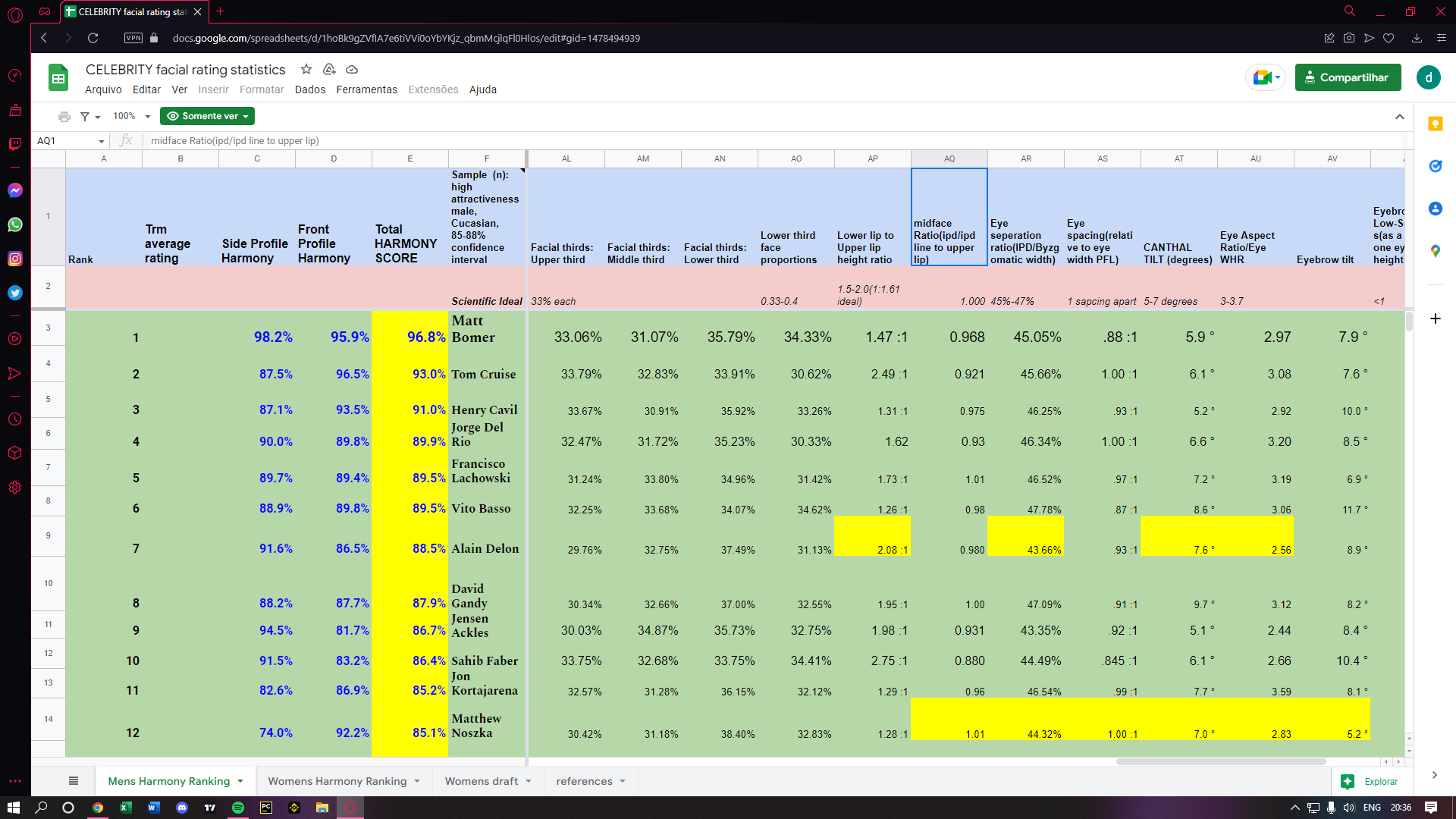This screenshot has width=1456, height=819.
Task: Click the print icon in toolbar
Action: [64, 116]
